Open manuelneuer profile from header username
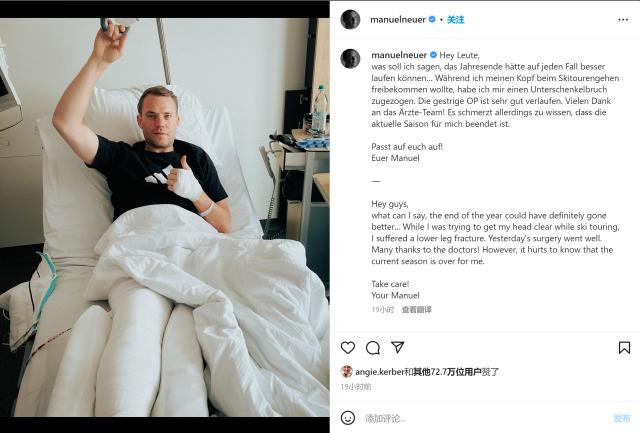The height and width of the screenshot is (433, 640). tap(398, 20)
